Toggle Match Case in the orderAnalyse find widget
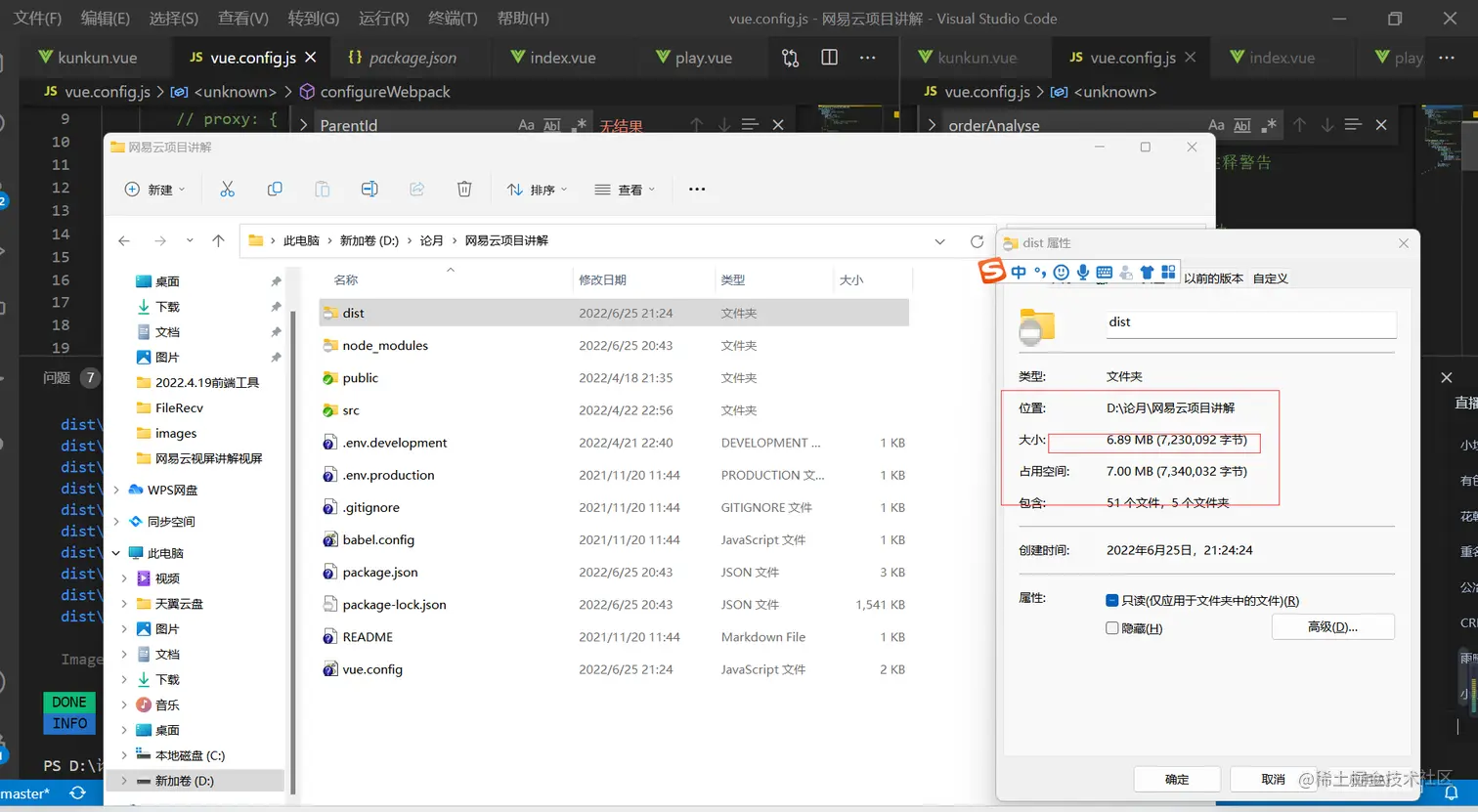Image resolution: width=1478 pixels, height=812 pixels. (x=1216, y=125)
